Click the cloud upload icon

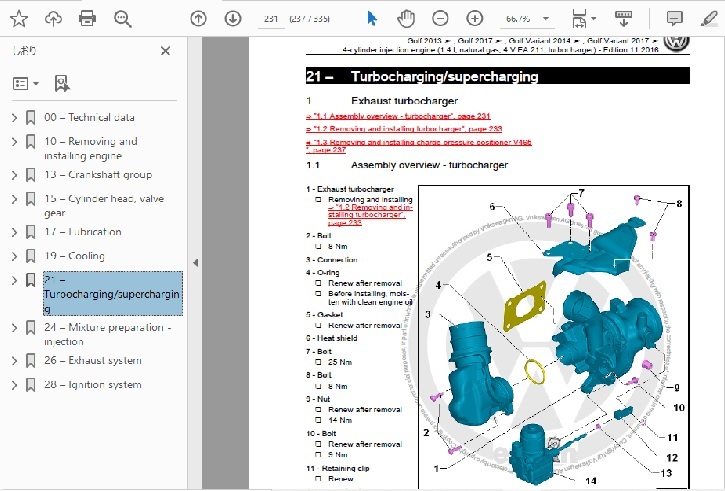click(53, 18)
